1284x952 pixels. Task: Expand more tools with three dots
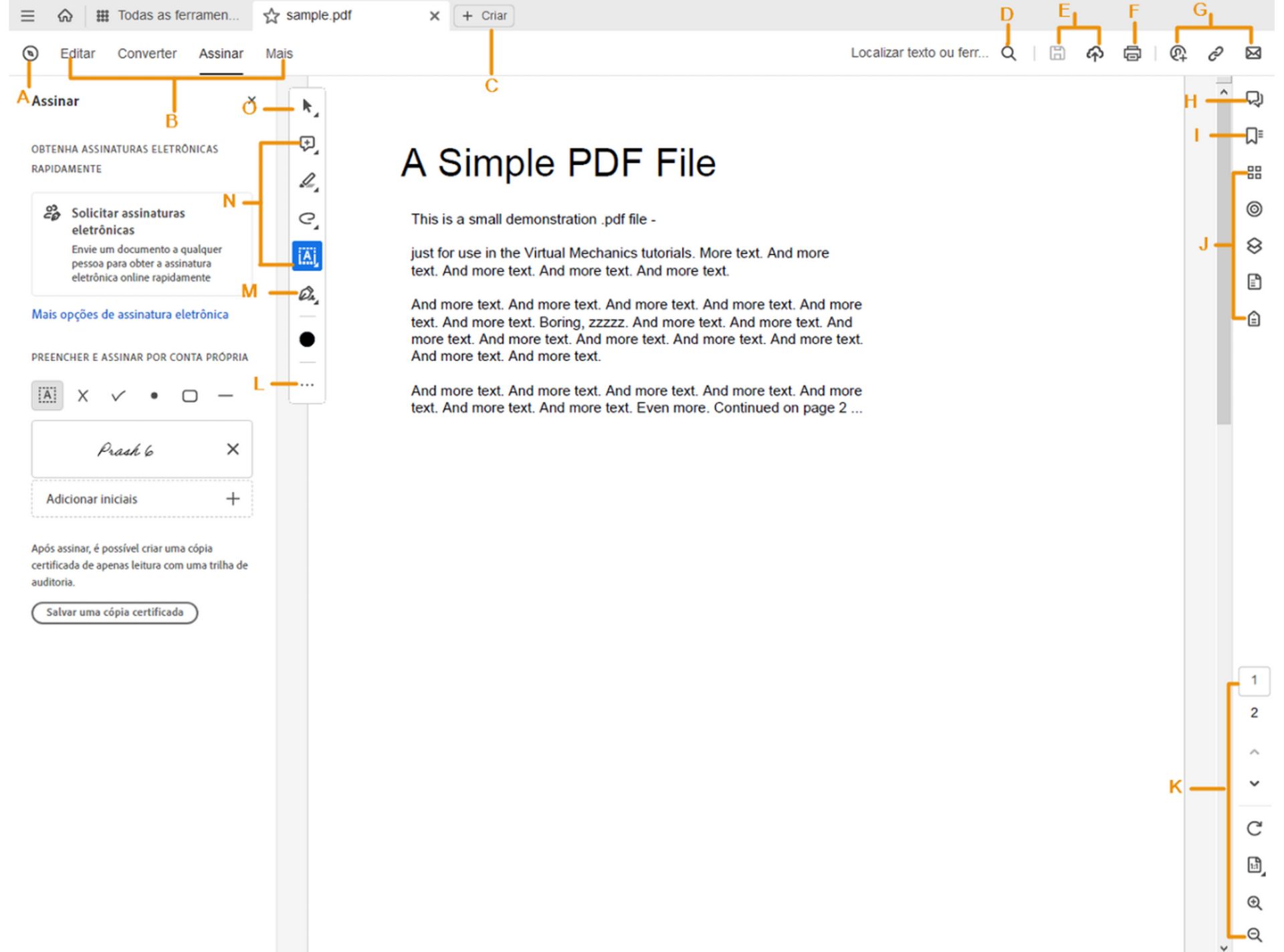(307, 384)
